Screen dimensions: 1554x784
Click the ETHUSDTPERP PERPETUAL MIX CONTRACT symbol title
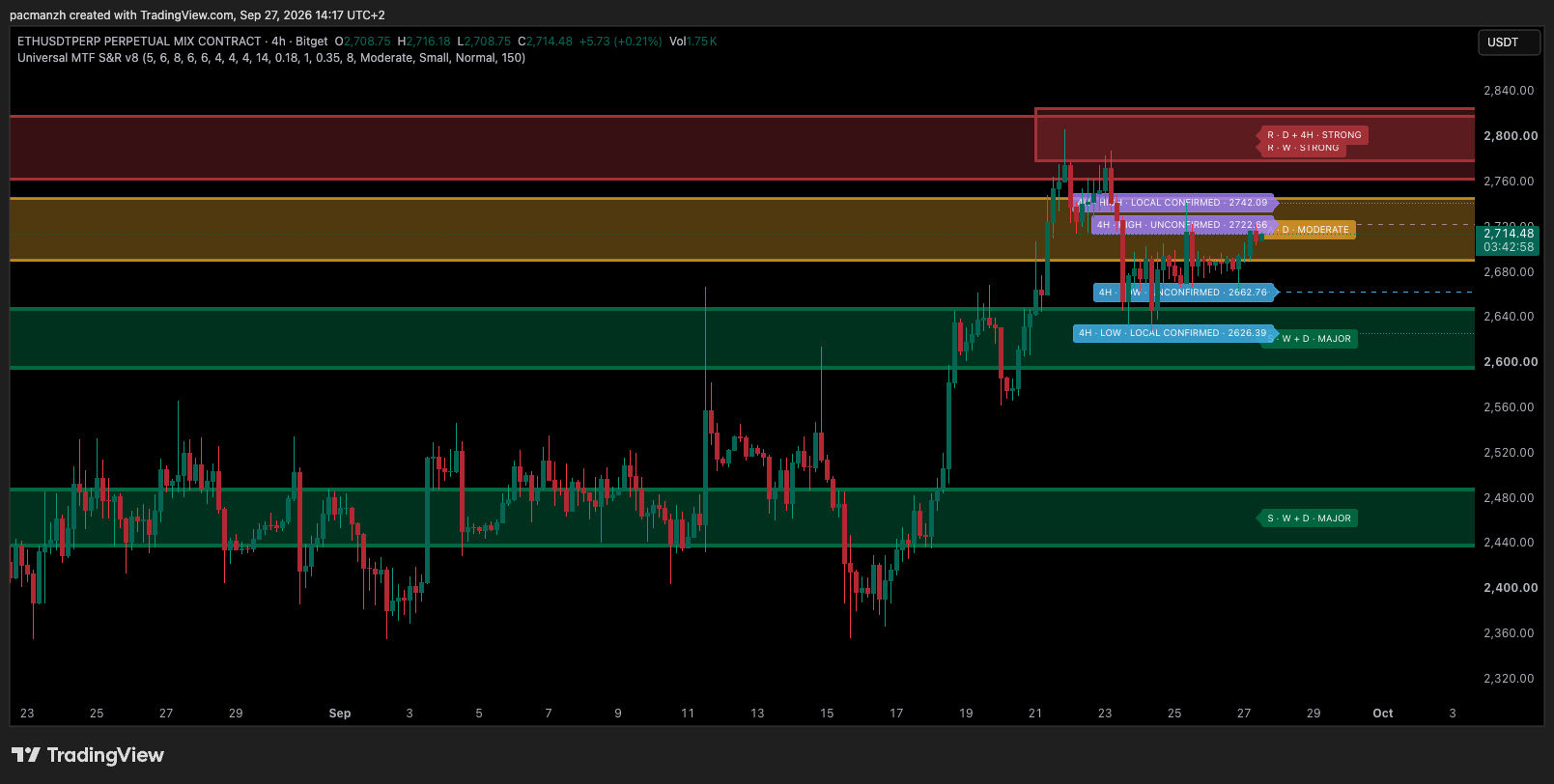[x=139, y=42]
